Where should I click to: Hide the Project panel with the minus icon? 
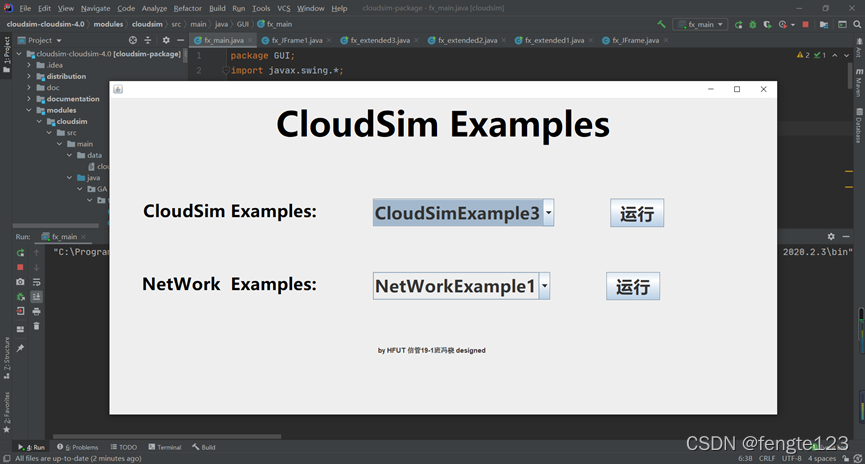click(180, 40)
